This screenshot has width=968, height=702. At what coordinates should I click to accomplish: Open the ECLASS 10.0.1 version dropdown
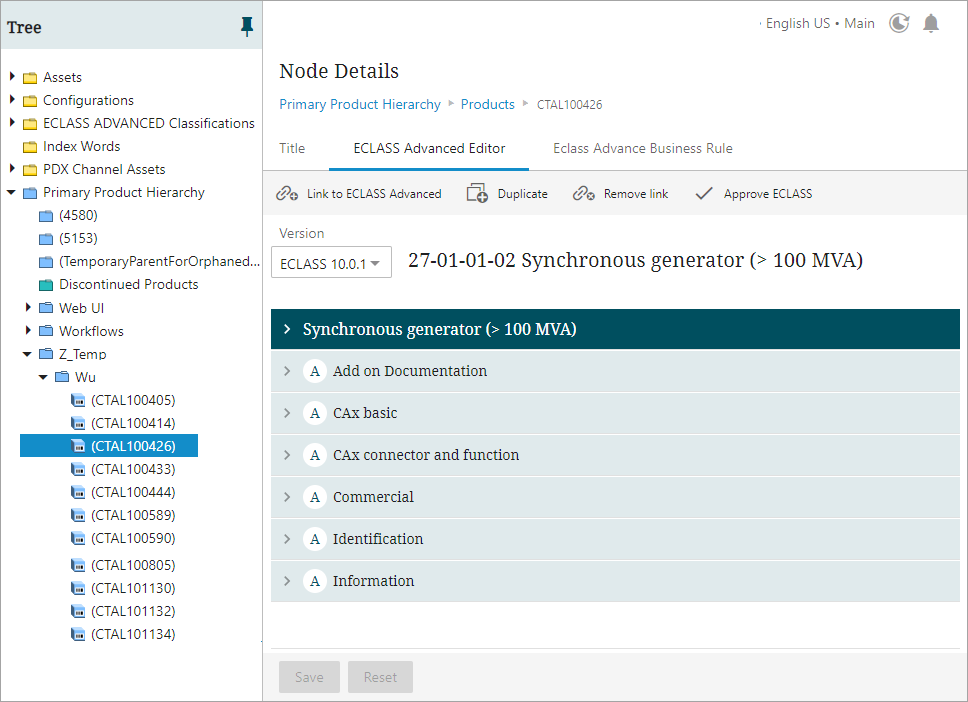pyautogui.click(x=331, y=261)
